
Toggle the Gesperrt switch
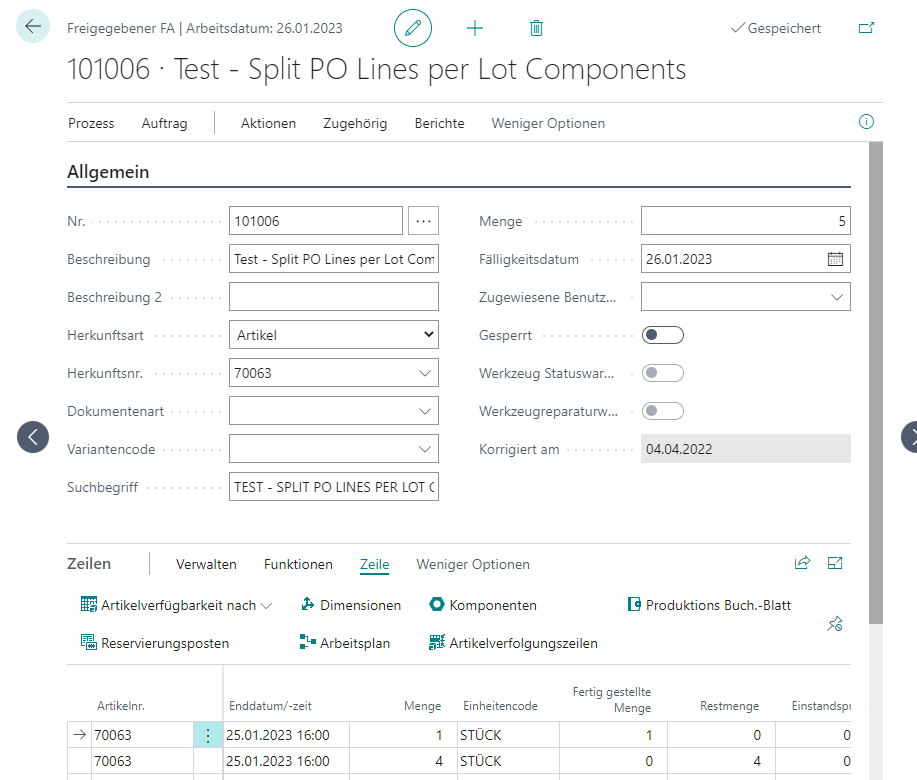(663, 335)
